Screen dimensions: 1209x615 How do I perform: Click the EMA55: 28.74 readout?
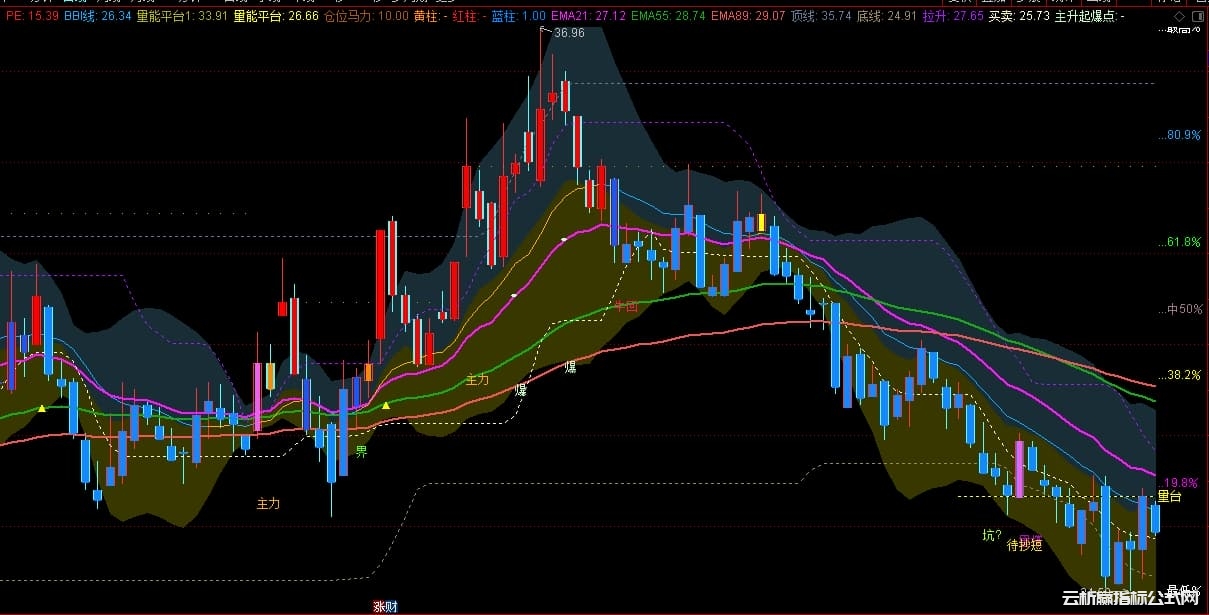point(669,17)
